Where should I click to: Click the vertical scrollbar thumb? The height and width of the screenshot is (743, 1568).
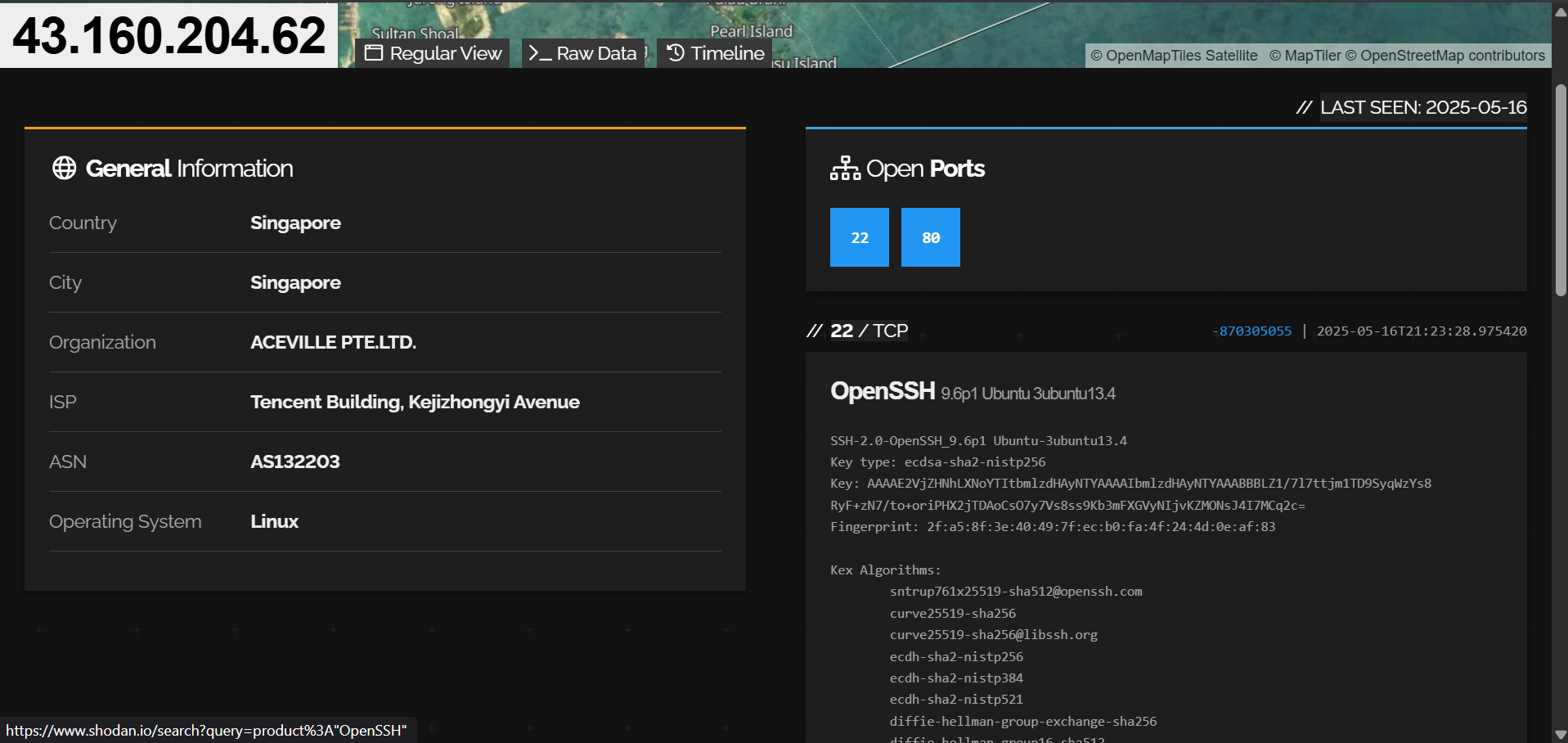[1561, 189]
